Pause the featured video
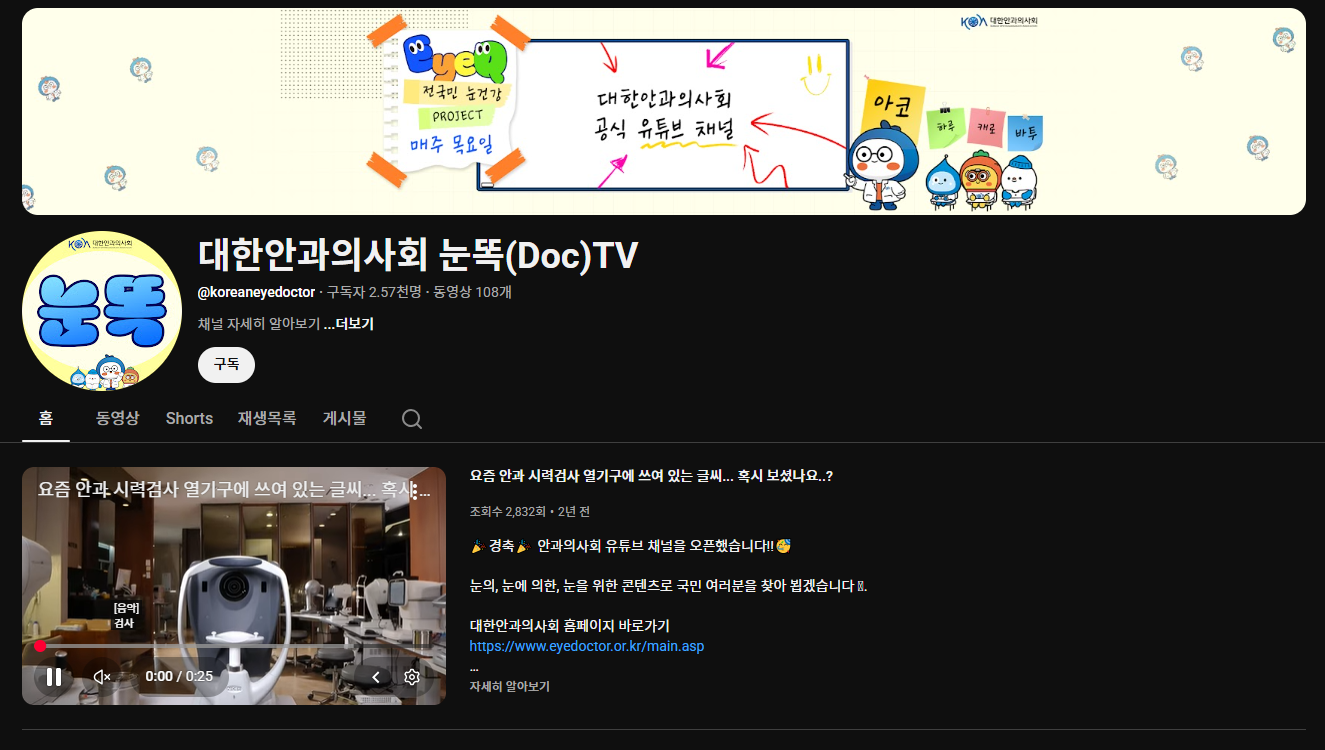 [x=54, y=677]
